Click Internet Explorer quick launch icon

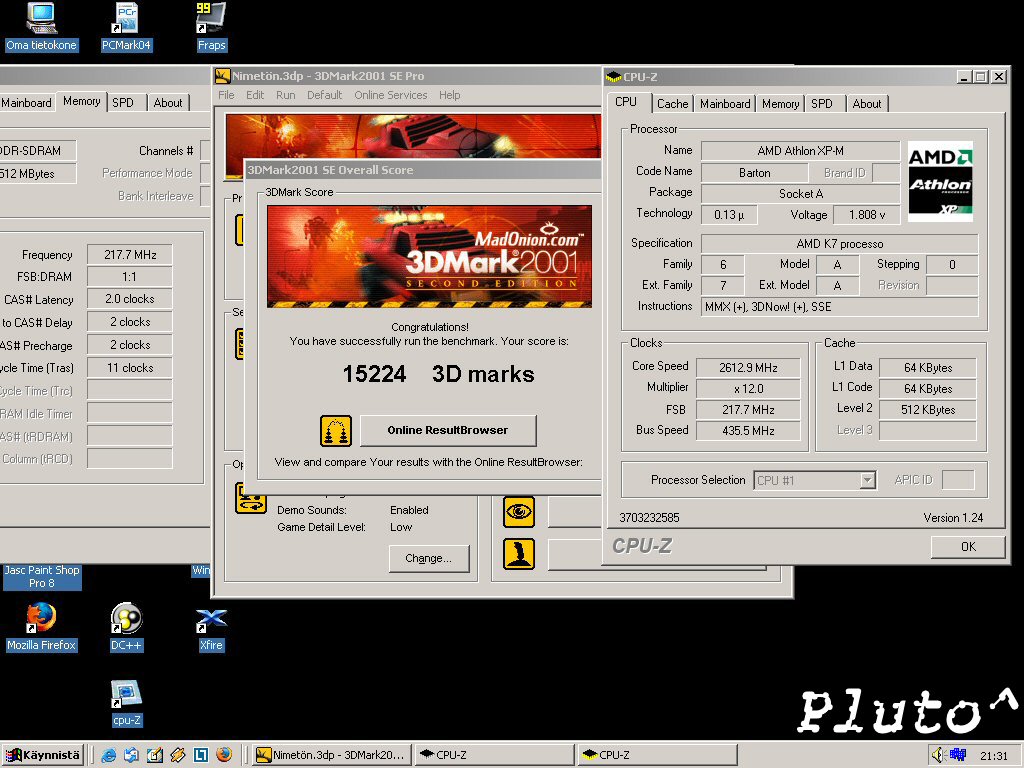tap(108, 755)
